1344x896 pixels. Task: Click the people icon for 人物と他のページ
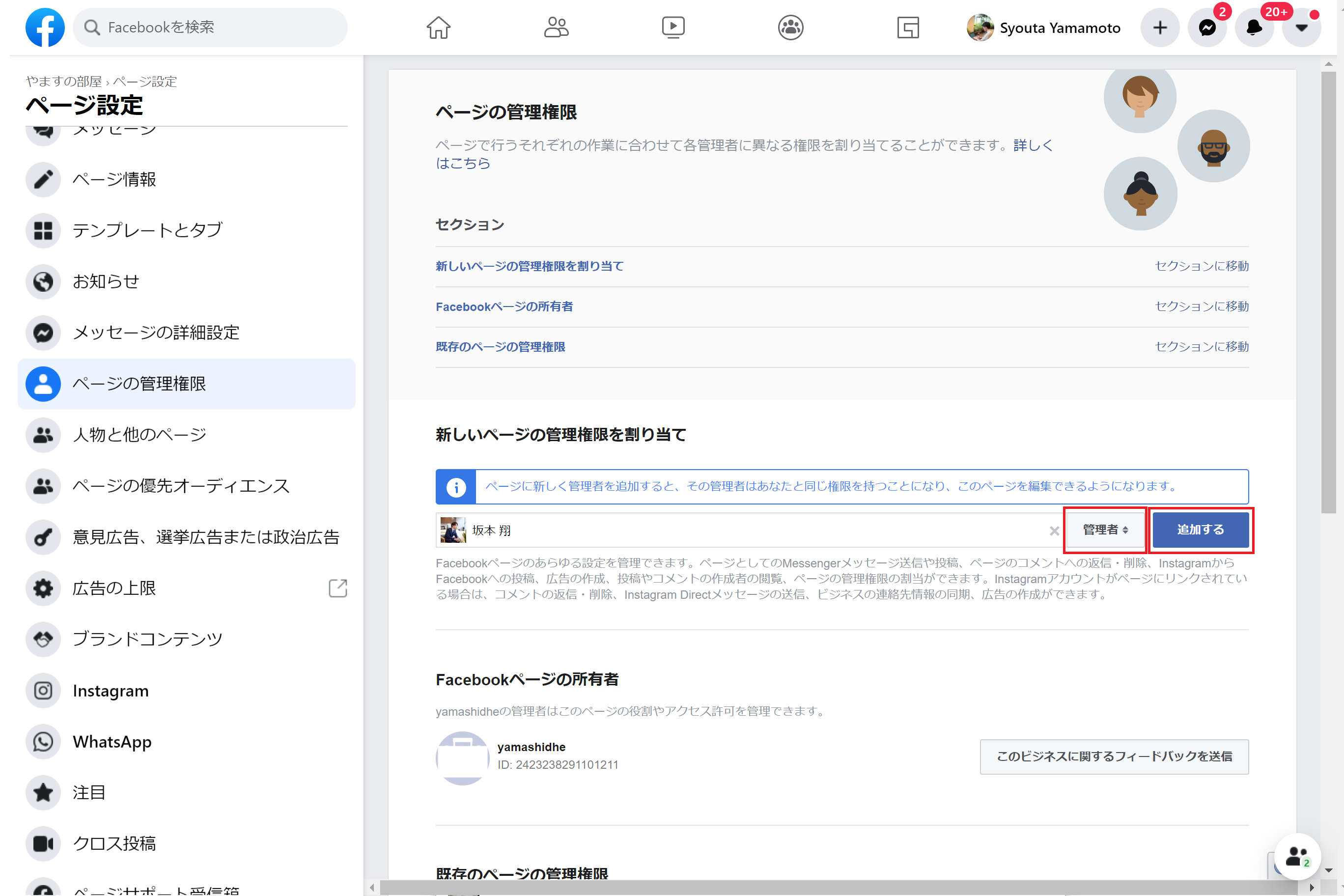click(x=43, y=435)
